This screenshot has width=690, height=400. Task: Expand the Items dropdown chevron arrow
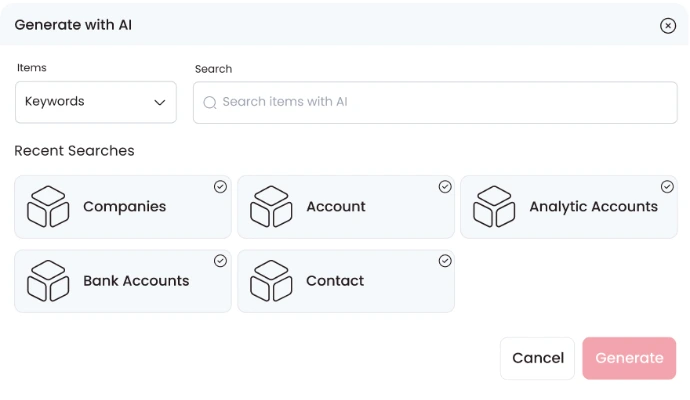pos(159,102)
